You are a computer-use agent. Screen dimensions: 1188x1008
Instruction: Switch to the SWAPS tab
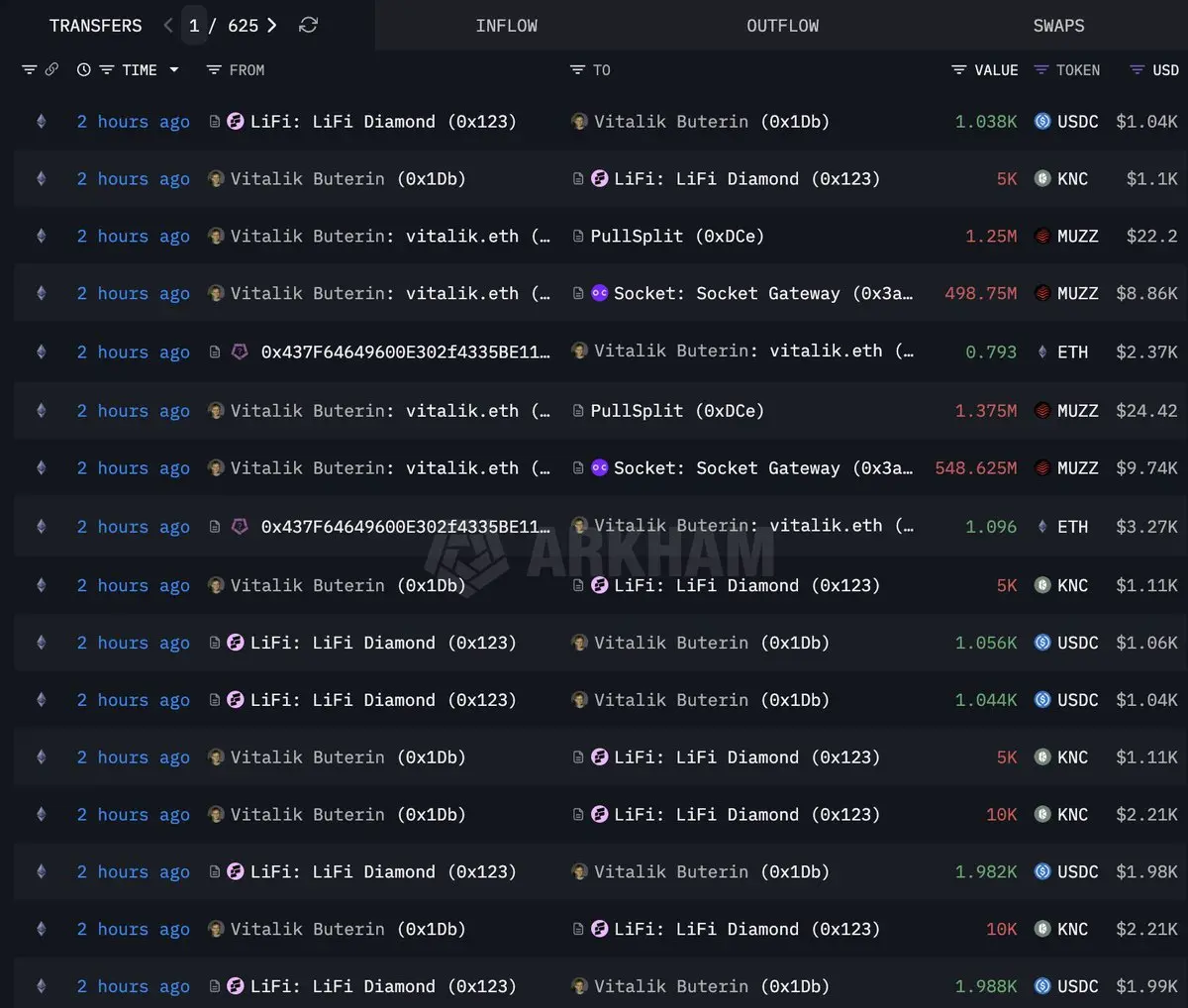tap(1058, 26)
